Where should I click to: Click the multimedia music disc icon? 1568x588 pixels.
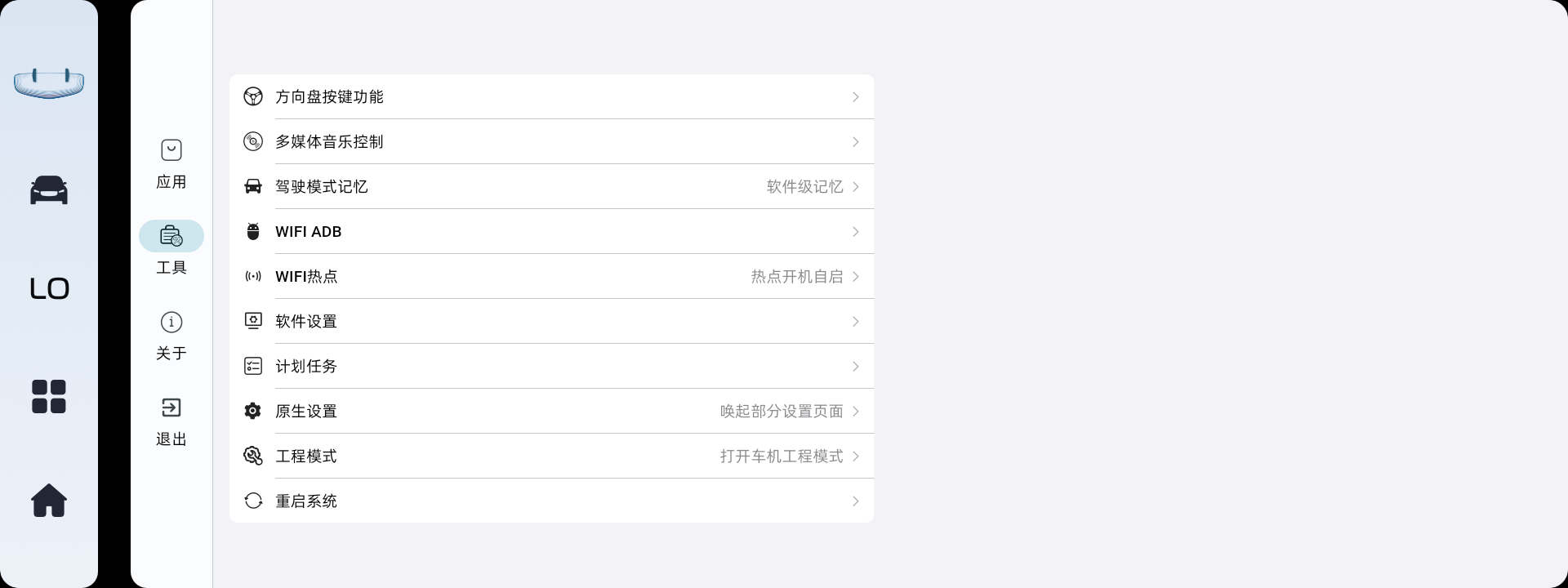point(253,141)
